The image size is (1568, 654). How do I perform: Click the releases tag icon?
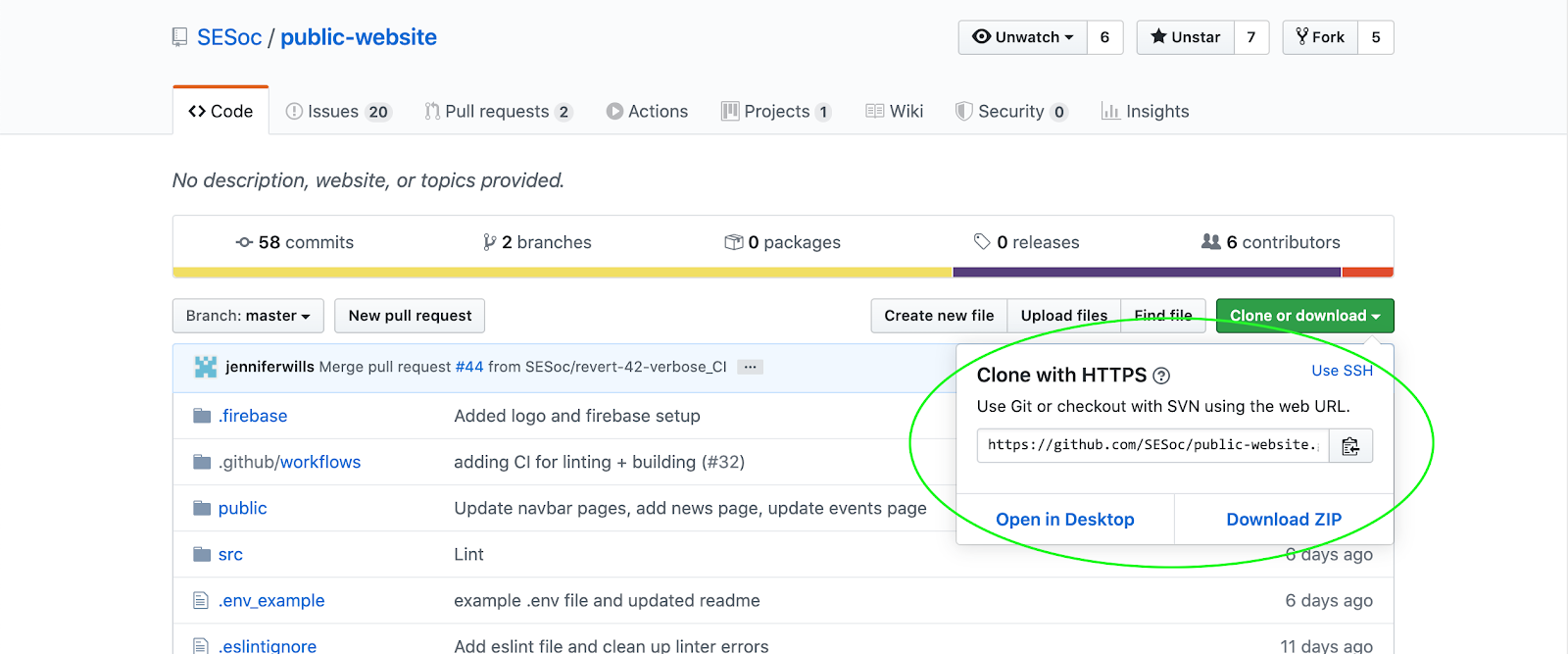982,242
